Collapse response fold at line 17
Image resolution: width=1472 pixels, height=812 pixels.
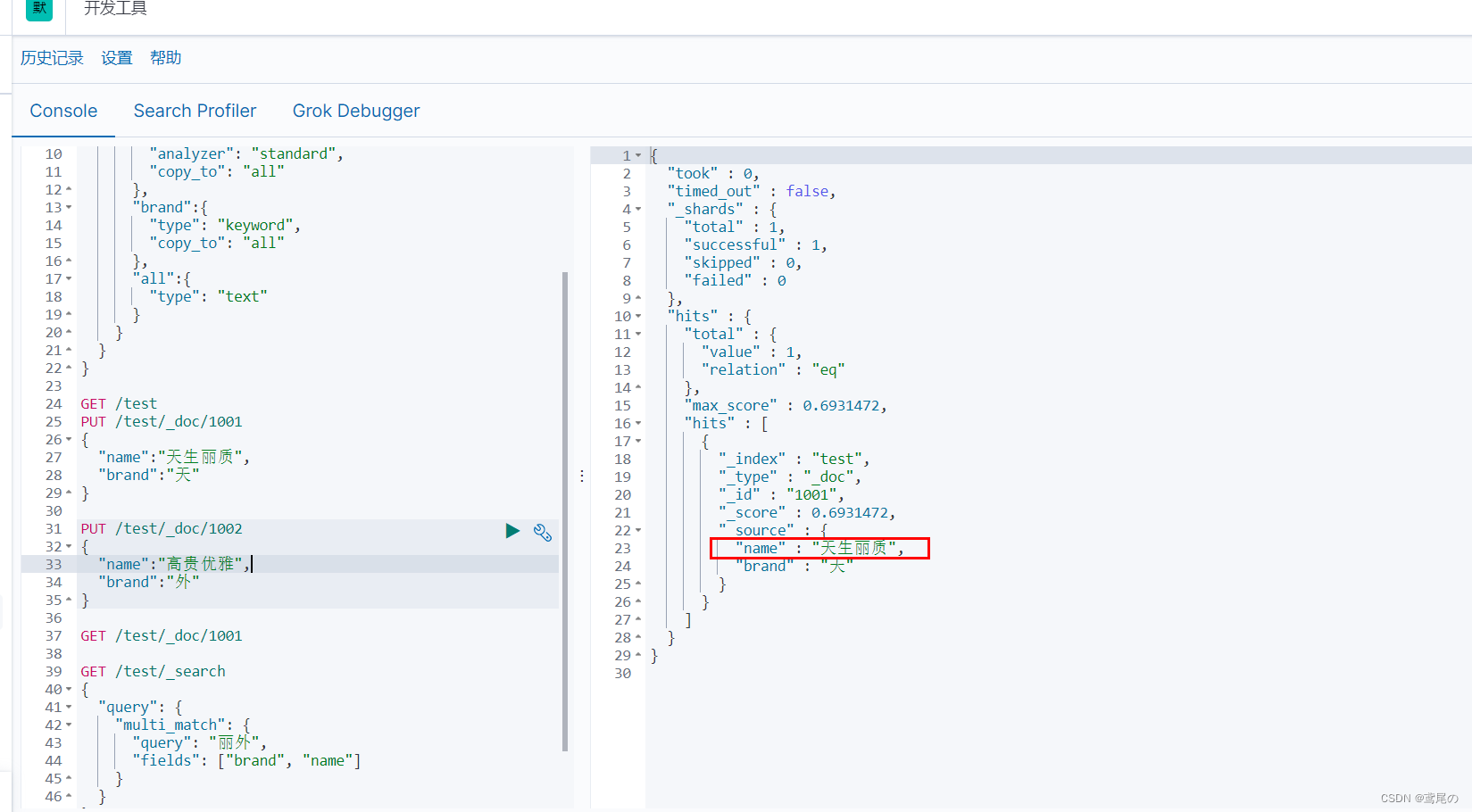coord(638,441)
